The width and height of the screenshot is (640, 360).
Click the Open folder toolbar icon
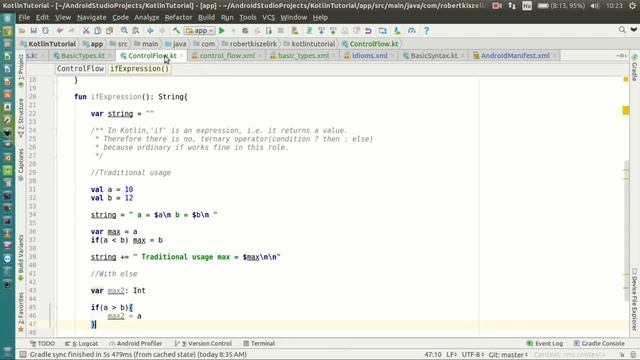[x=22, y=31]
